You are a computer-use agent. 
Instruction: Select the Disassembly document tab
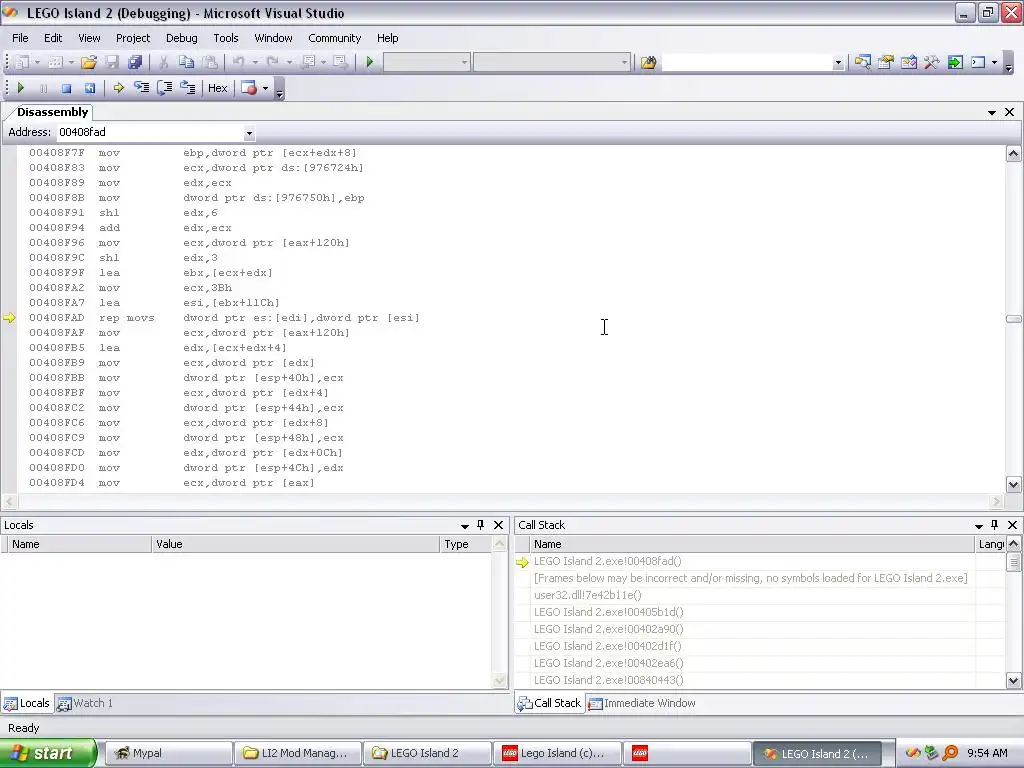pos(52,112)
